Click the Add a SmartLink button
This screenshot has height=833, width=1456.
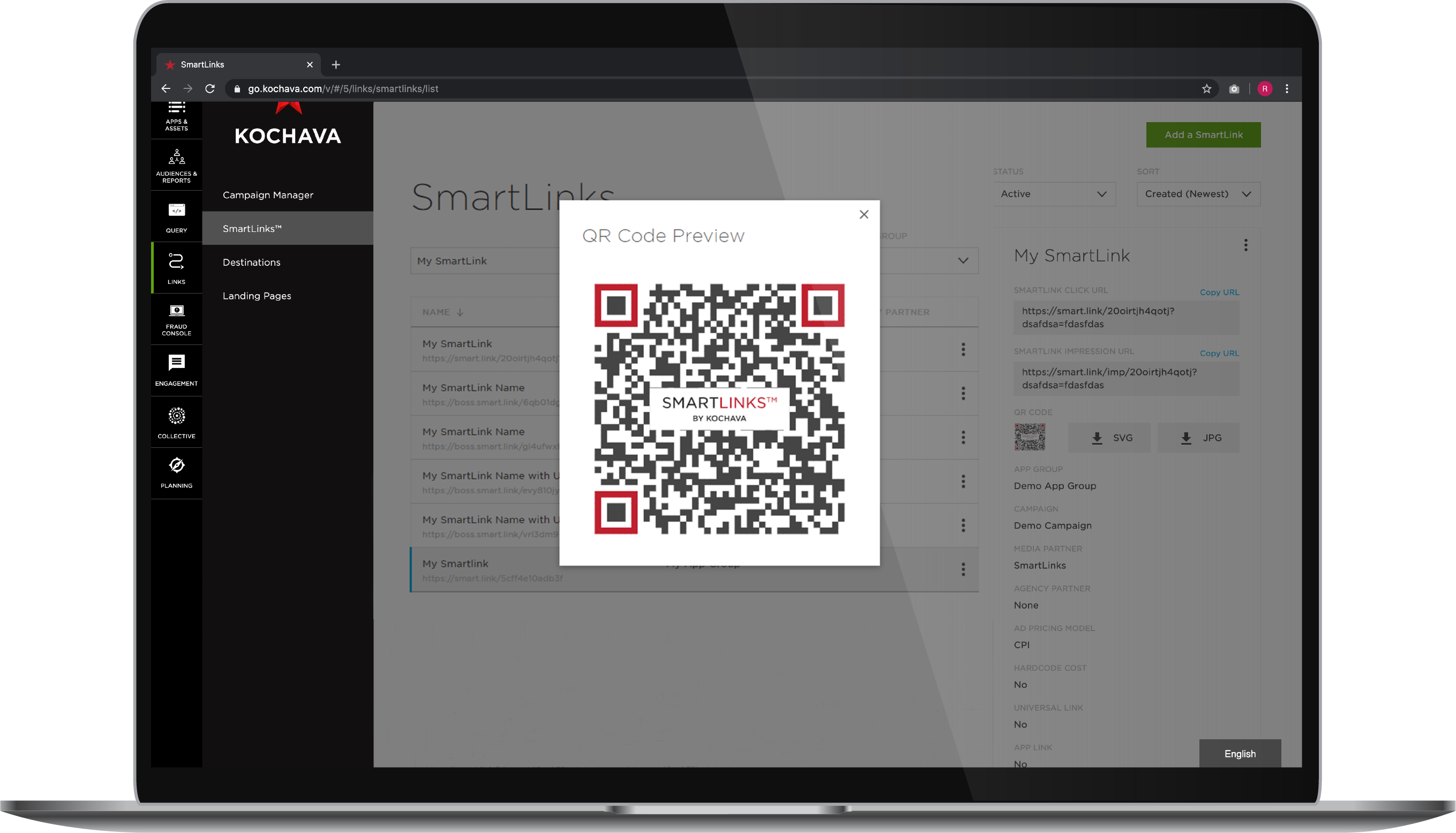pos(1203,135)
